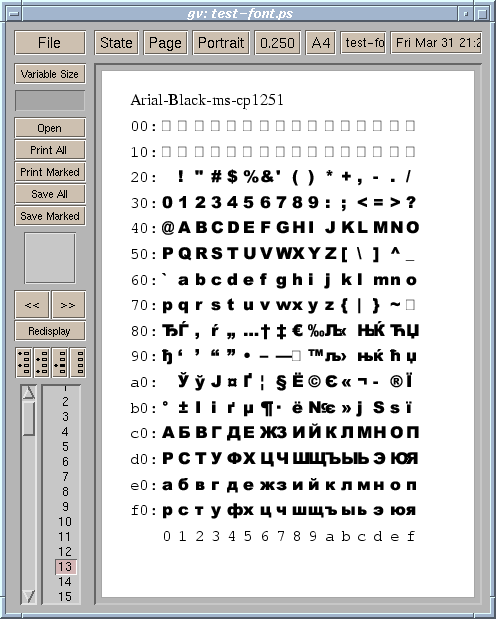This screenshot has width=496, height=619.
Task: Click the Save All button
Action: click(50, 194)
